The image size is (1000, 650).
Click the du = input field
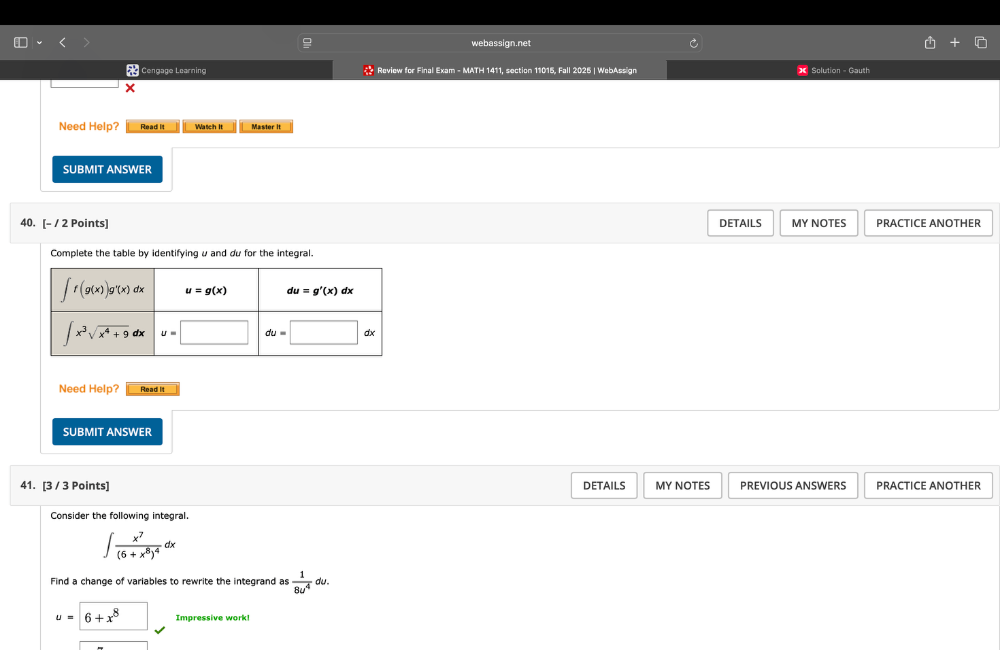[324, 332]
